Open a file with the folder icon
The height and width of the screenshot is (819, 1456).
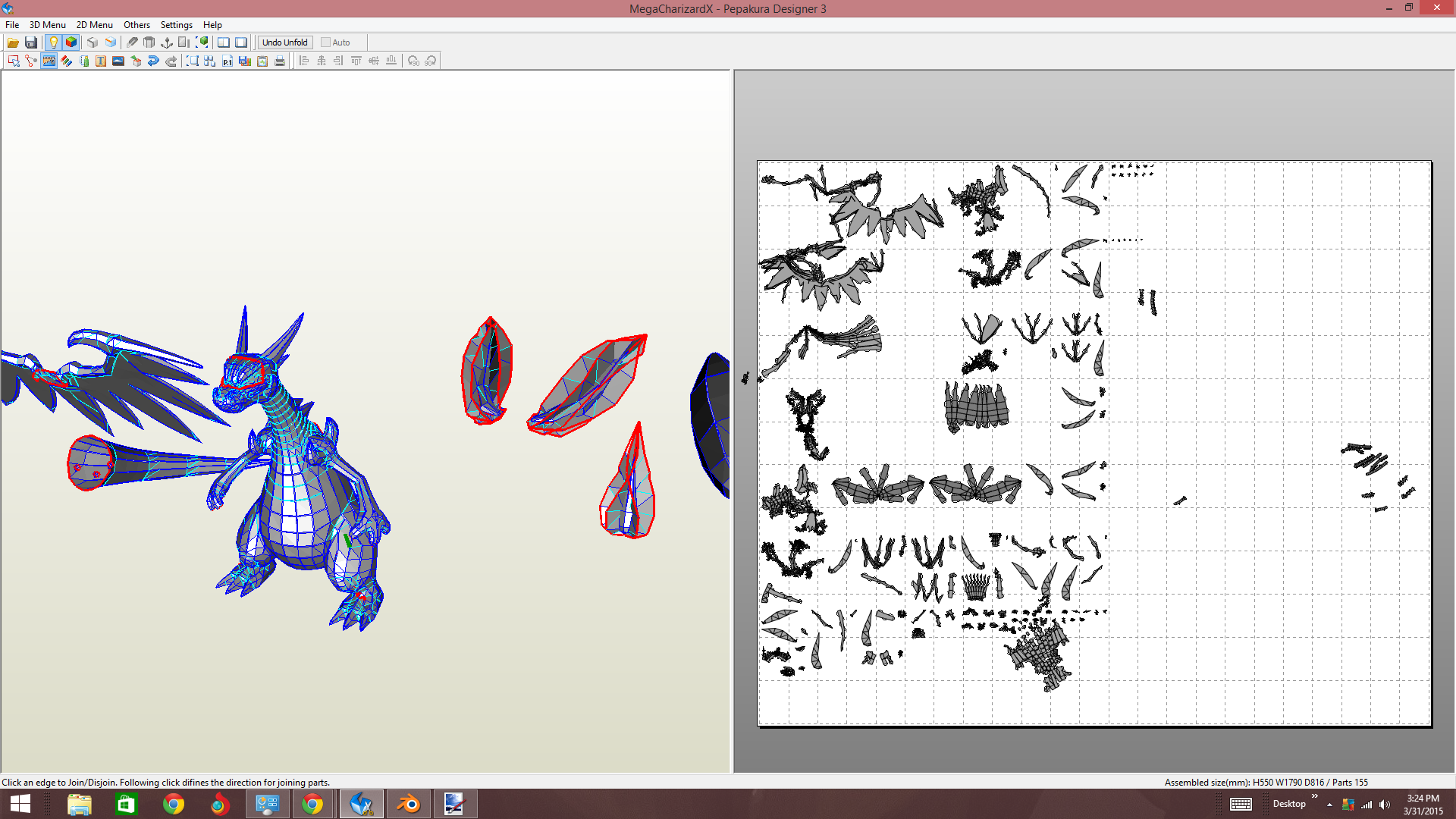click(x=13, y=42)
